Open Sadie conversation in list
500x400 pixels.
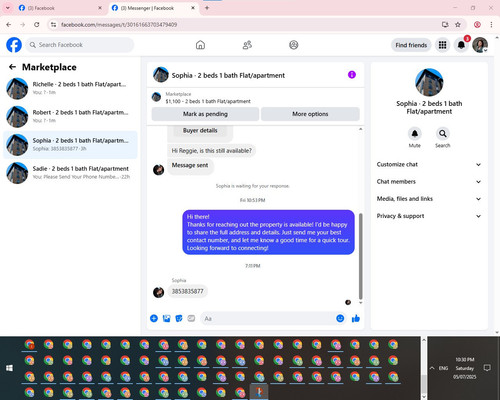[70, 173]
